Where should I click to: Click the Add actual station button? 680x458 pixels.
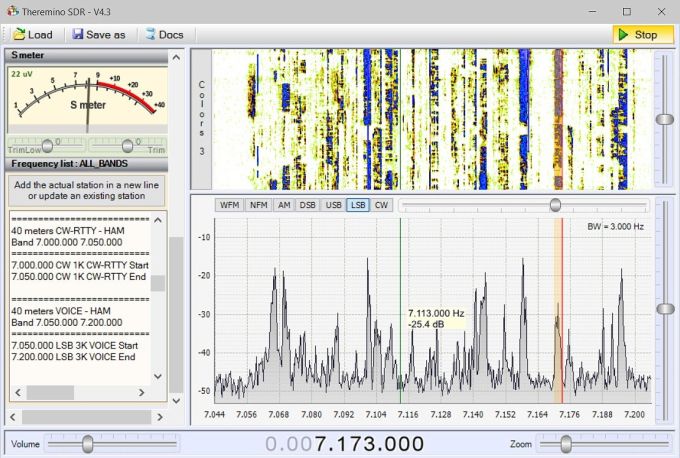(86, 190)
